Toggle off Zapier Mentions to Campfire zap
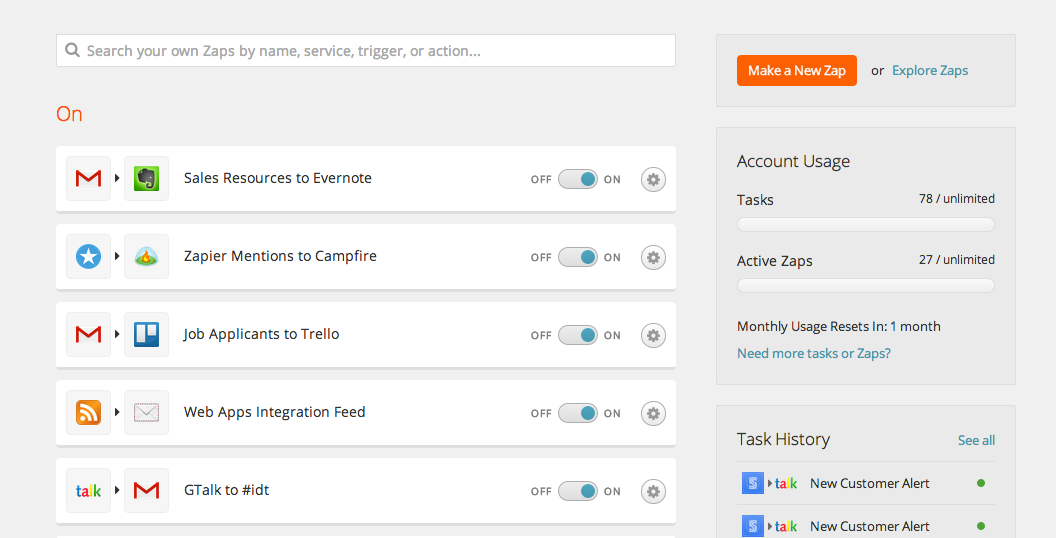The image size is (1056, 538). 578,257
